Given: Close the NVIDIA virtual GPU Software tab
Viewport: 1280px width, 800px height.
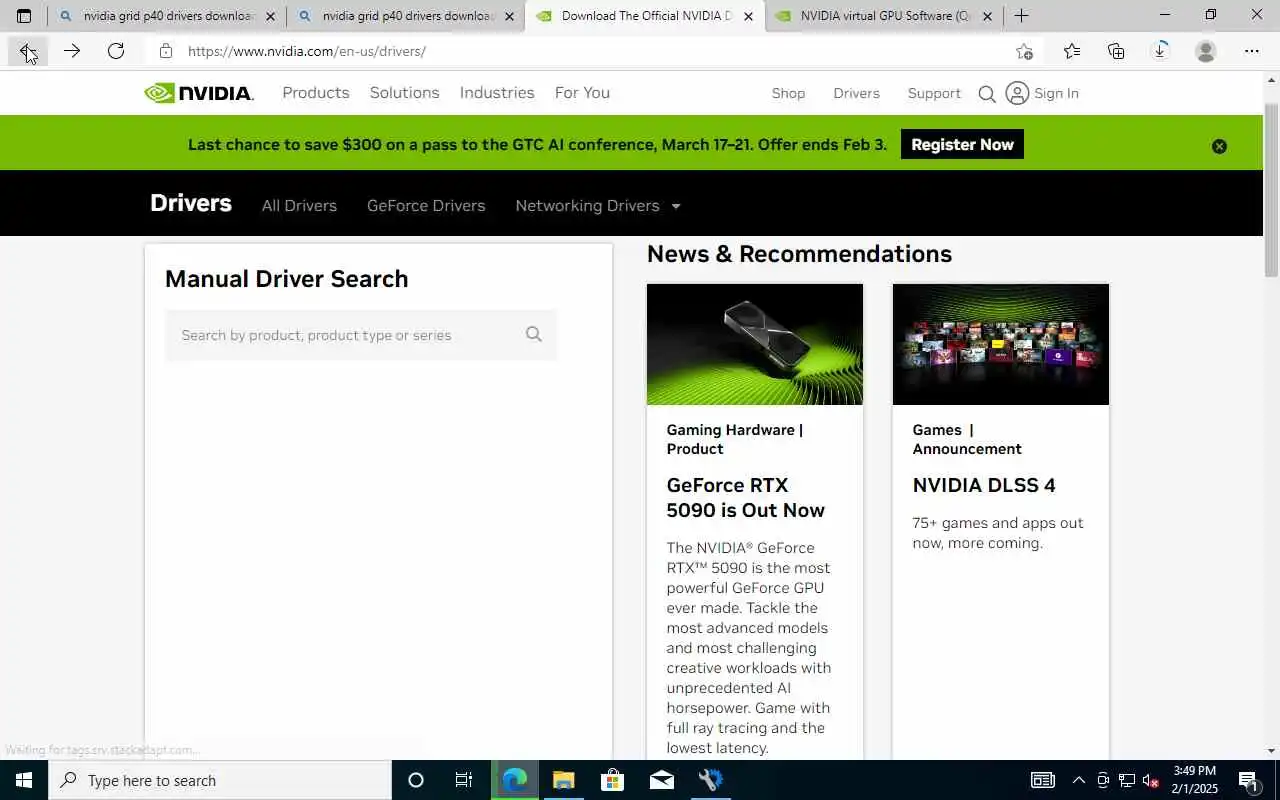Looking at the screenshot, I should pyautogui.click(x=987, y=16).
